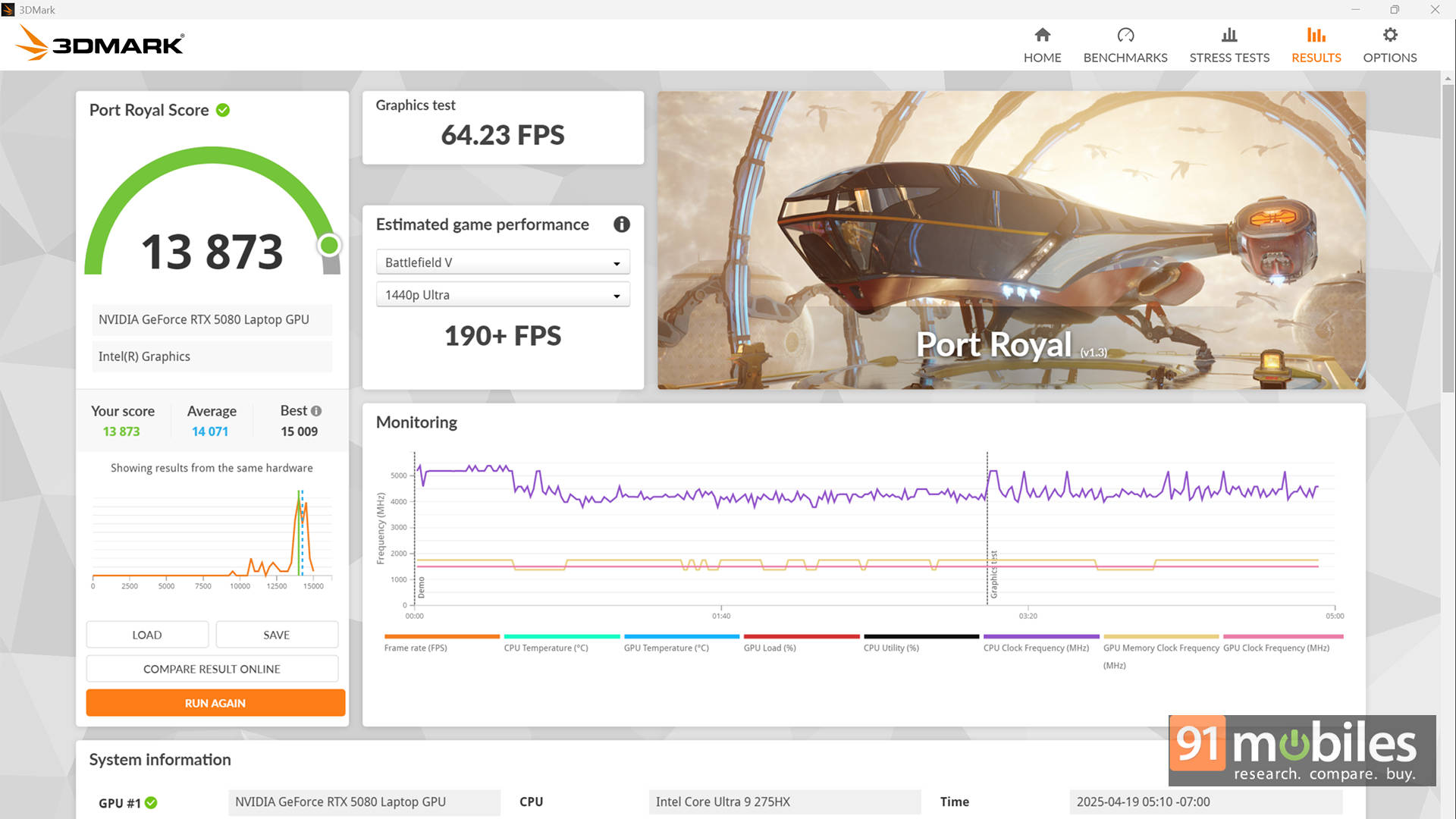Click the System information heading
This screenshot has width=1456, height=819.
click(160, 760)
